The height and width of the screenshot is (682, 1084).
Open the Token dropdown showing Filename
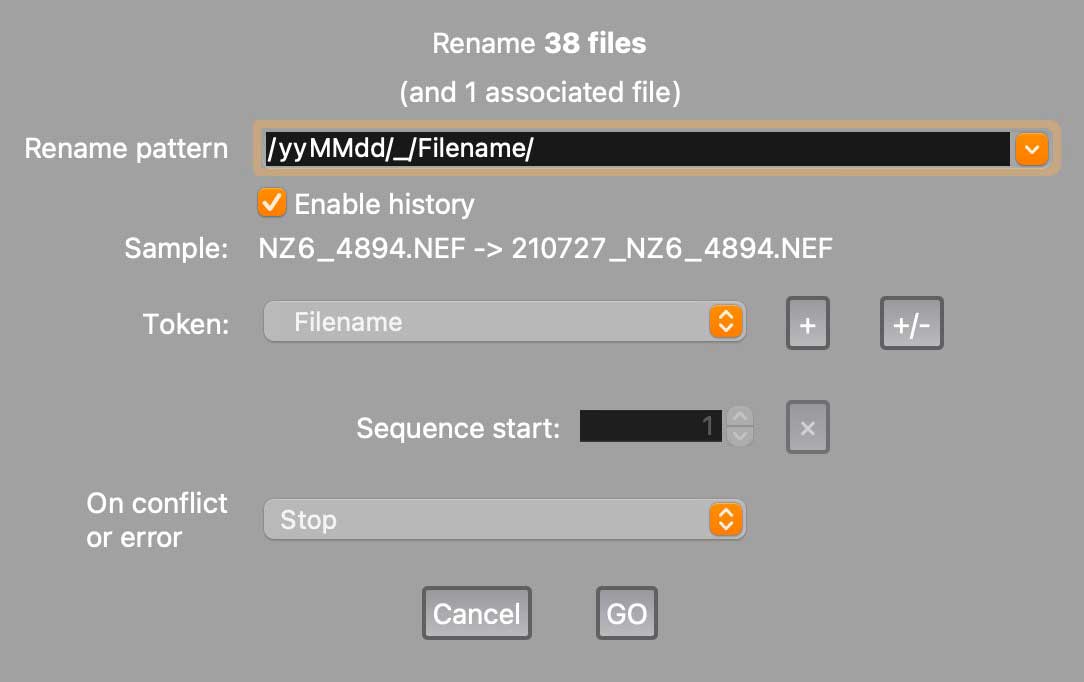(x=490, y=322)
